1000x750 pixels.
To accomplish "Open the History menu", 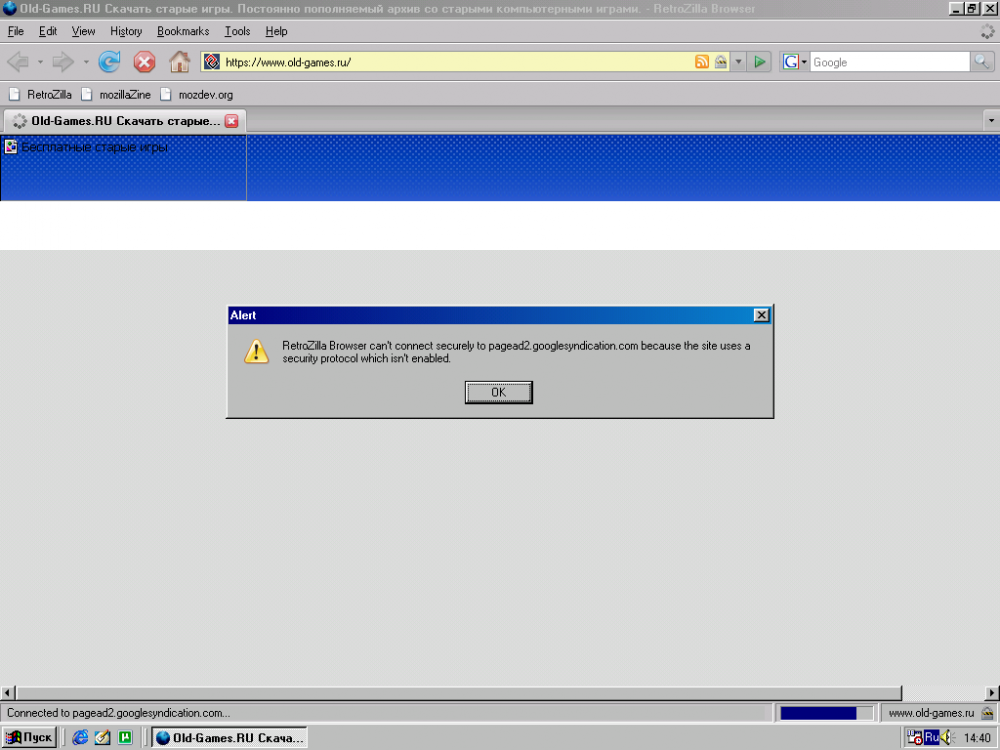I will (x=126, y=31).
